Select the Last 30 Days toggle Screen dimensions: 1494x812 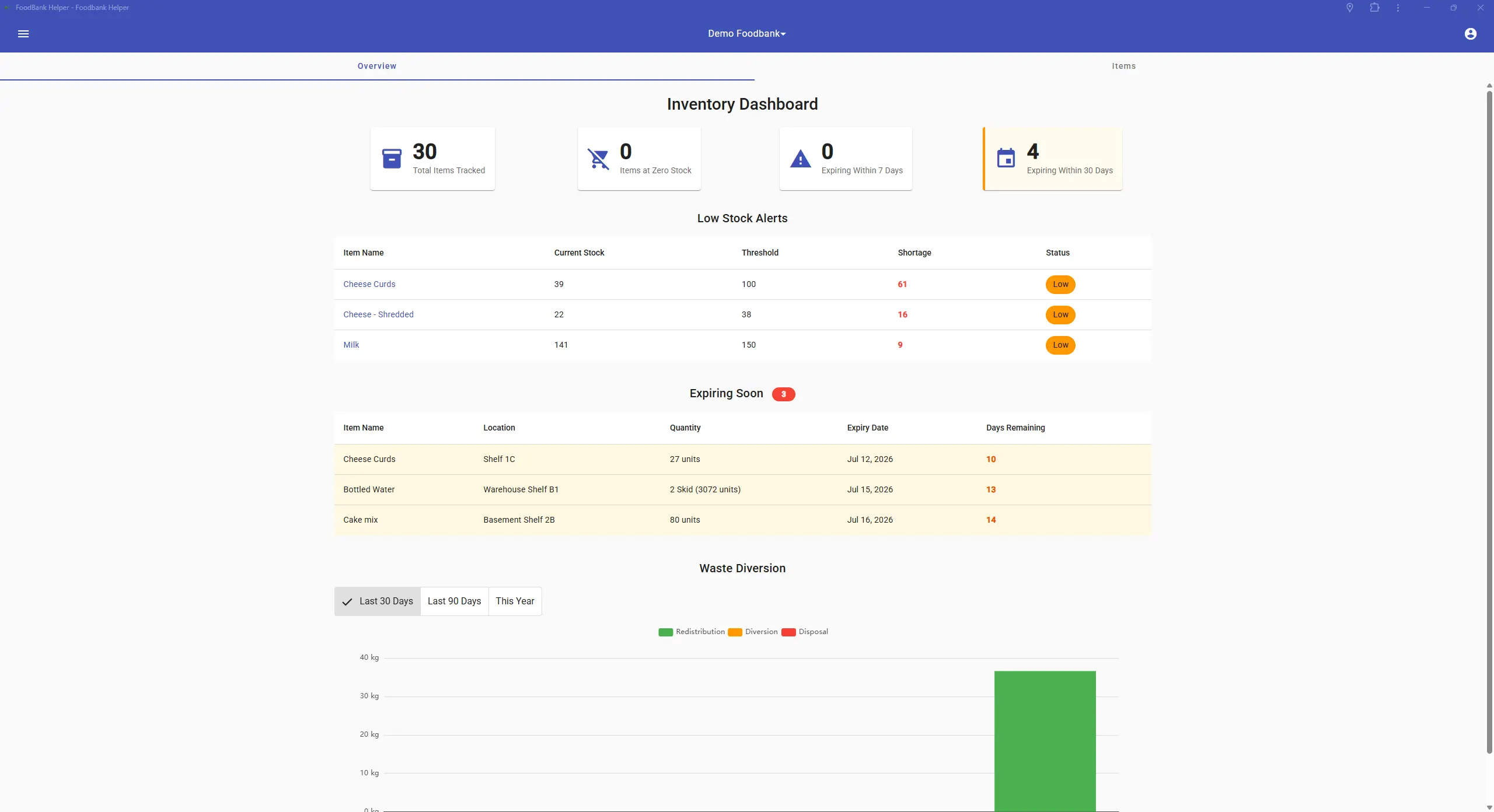pos(378,601)
